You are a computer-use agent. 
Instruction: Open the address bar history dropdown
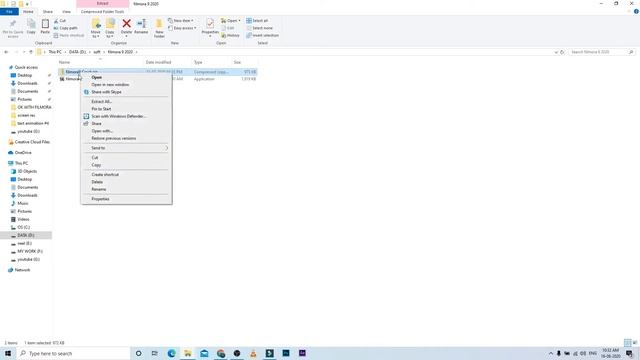pyautogui.click(x=556, y=52)
